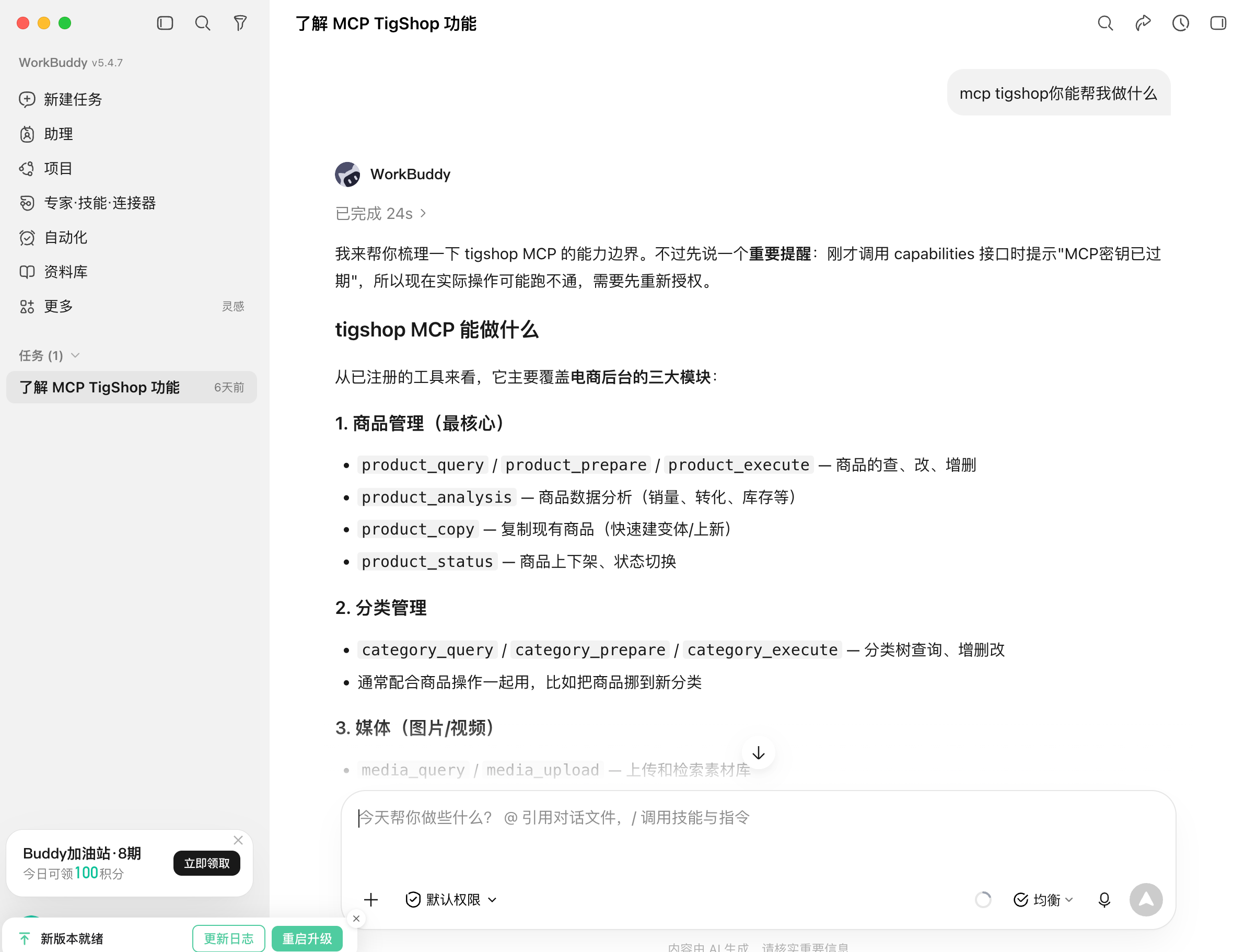Screen dimensions: 1233x952
Task: Click the product_prepare code tag
Action: point(576,465)
